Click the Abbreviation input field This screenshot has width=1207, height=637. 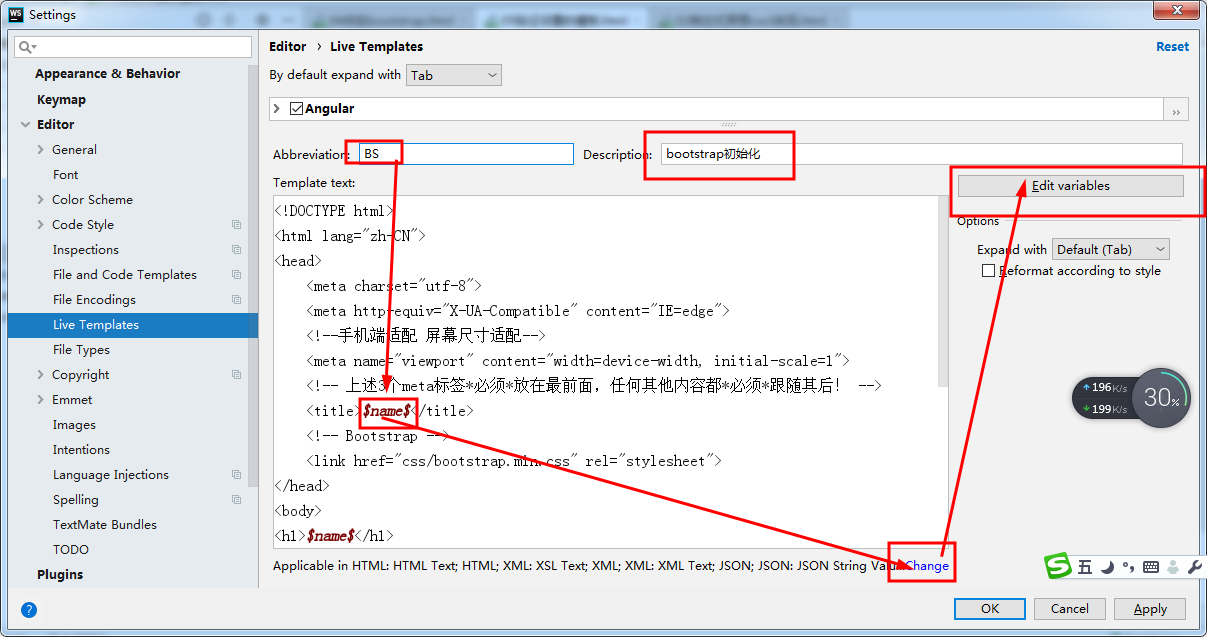pos(466,154)
